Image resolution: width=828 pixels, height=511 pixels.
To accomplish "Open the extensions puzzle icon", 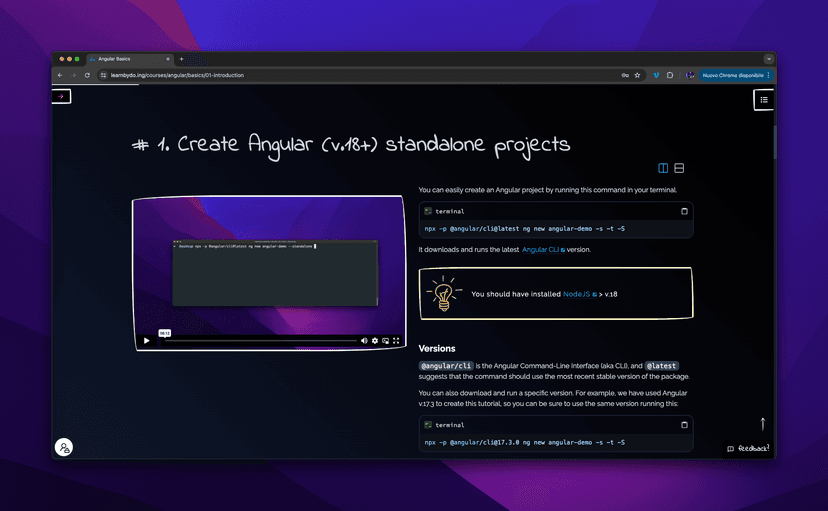I will point(670,75).
